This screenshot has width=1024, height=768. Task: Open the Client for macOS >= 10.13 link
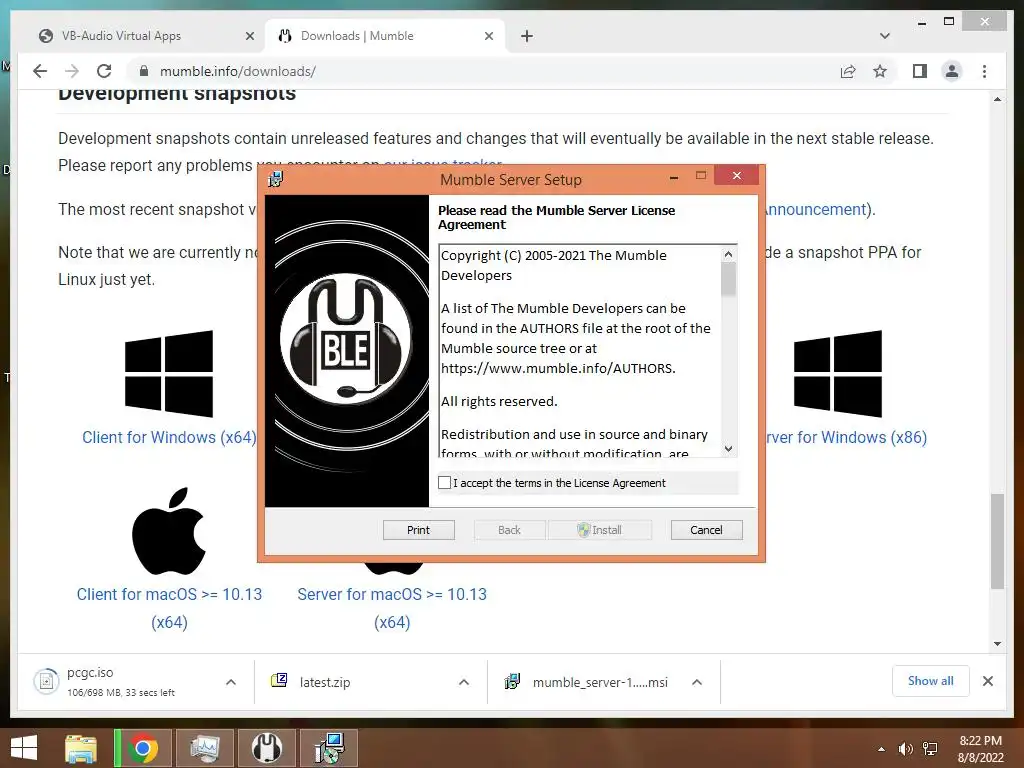(169, 607)
